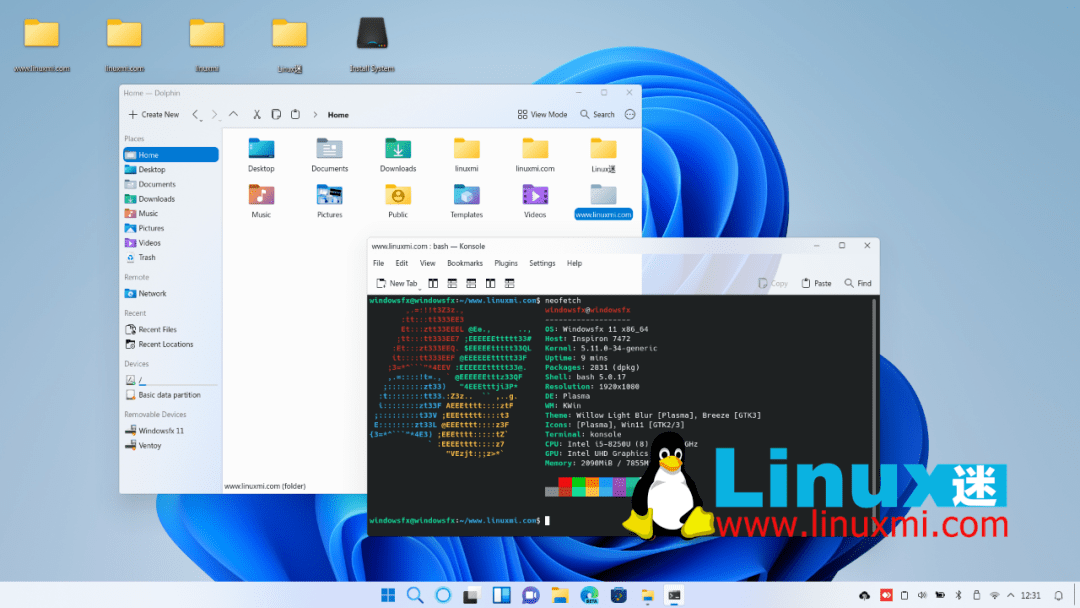Image resolution: width=1080 pixels, height=608 pixels.
Task: Select Downloads folder in Dolphin file view
Action: [x=398, y=155]
